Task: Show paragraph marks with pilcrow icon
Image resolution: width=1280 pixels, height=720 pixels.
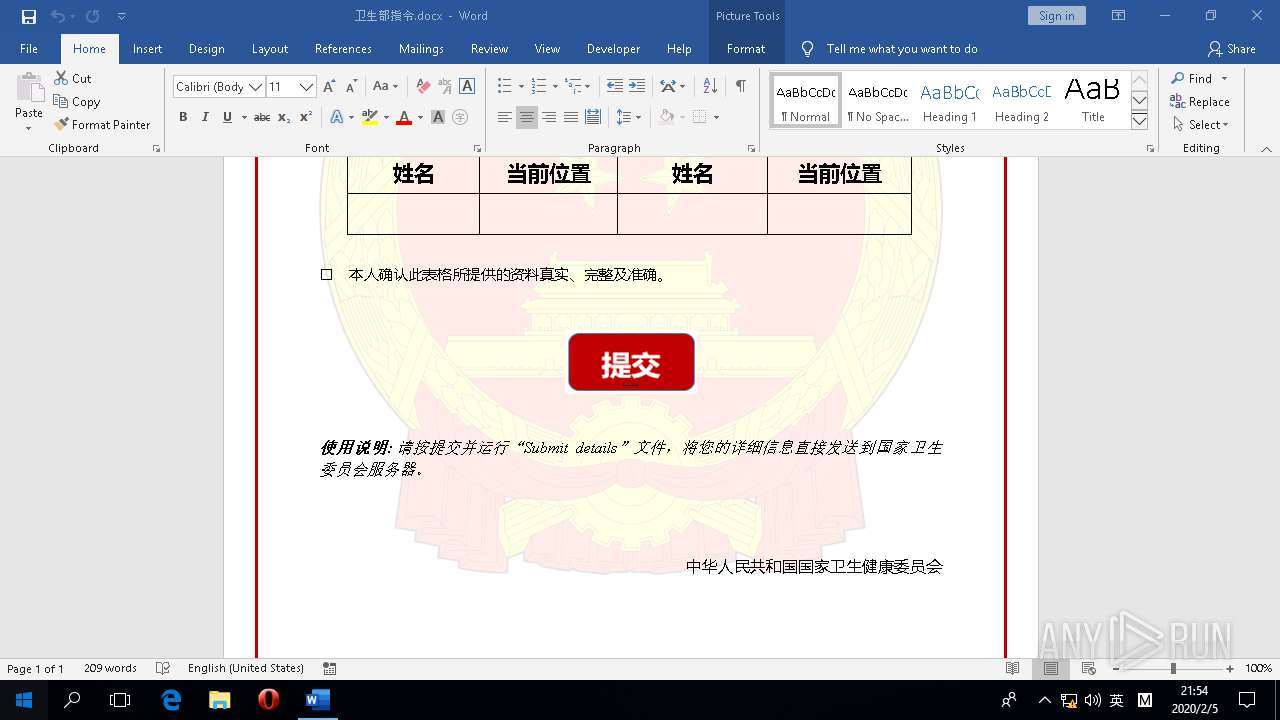Action: (x=741, y=86)
